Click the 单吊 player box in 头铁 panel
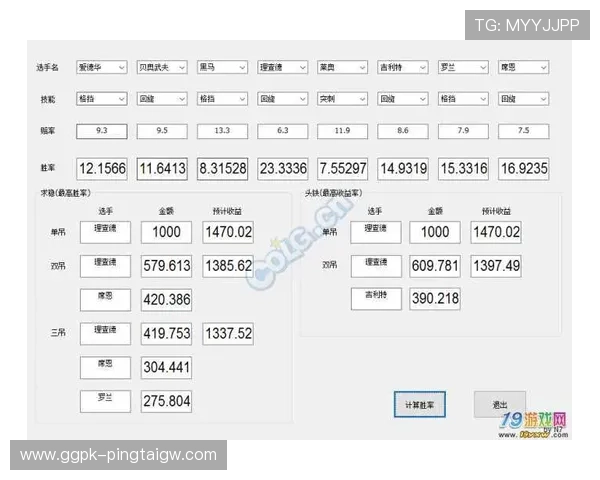Screen dimensions: 600x480 click(376, 232)
